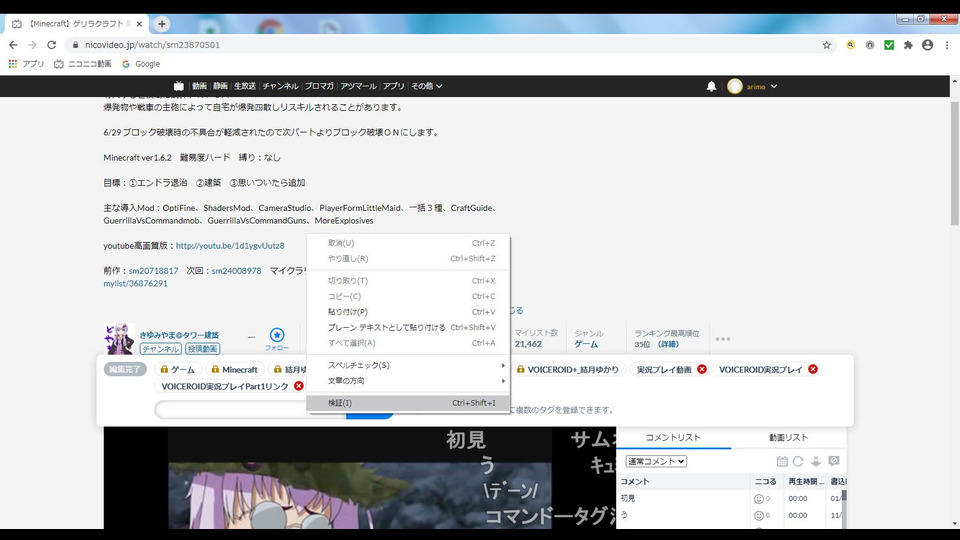
Task: Delete the VOICEROID実況プレイ tag
Action: click(x=812, y=369)
